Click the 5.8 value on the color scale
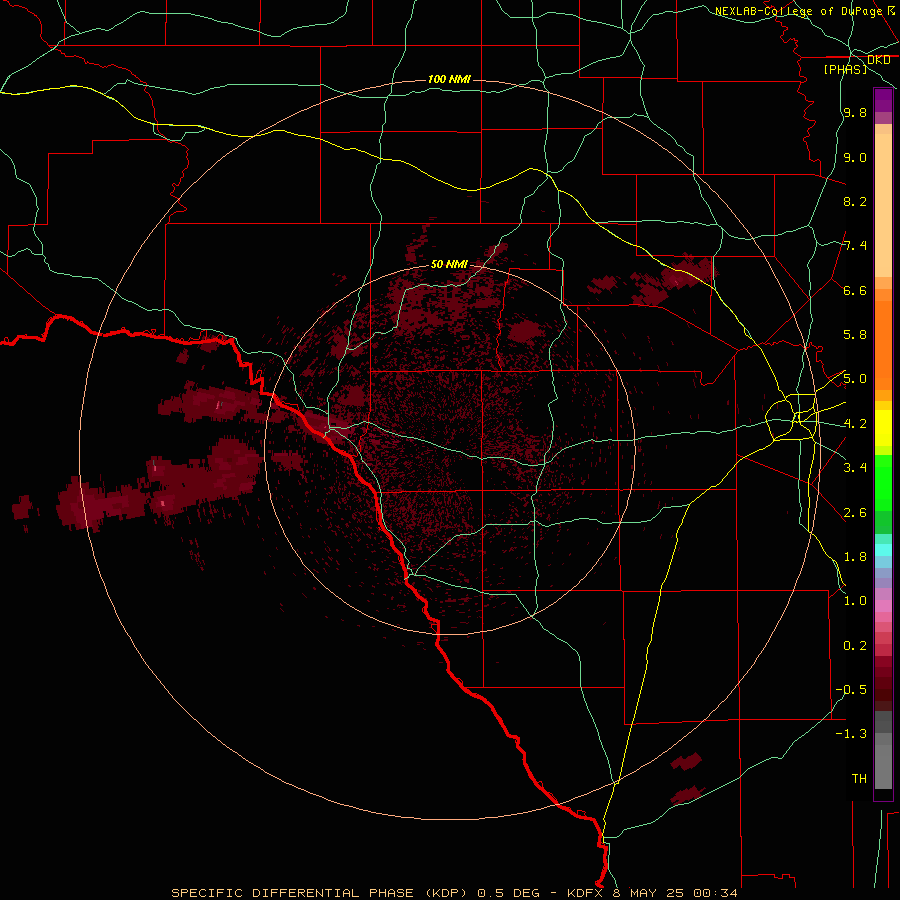Image resolution: width=900 pixels, height=900 pixels. pyautogui.click(x=855, y=335)
